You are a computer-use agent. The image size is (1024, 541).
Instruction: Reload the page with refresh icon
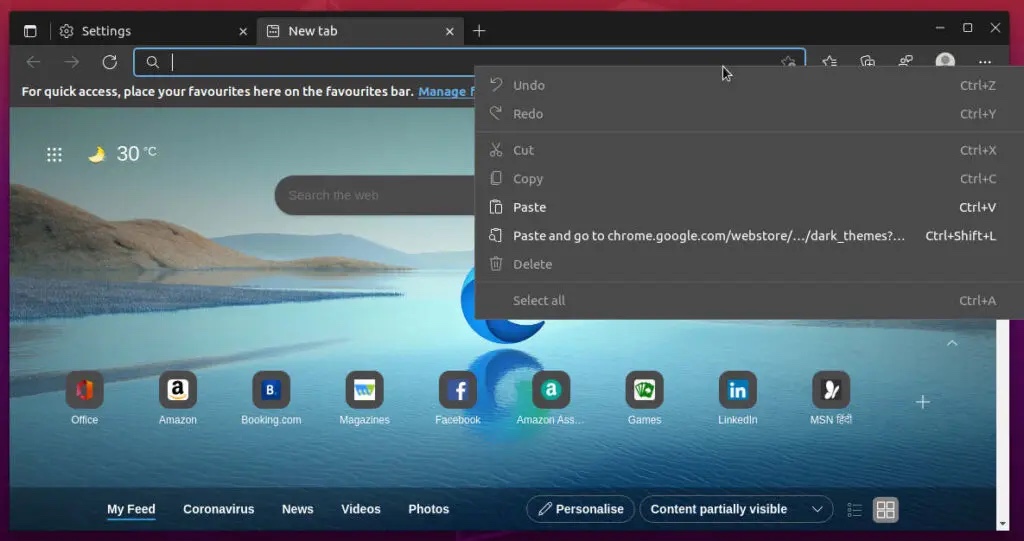[x=110, y=62]
